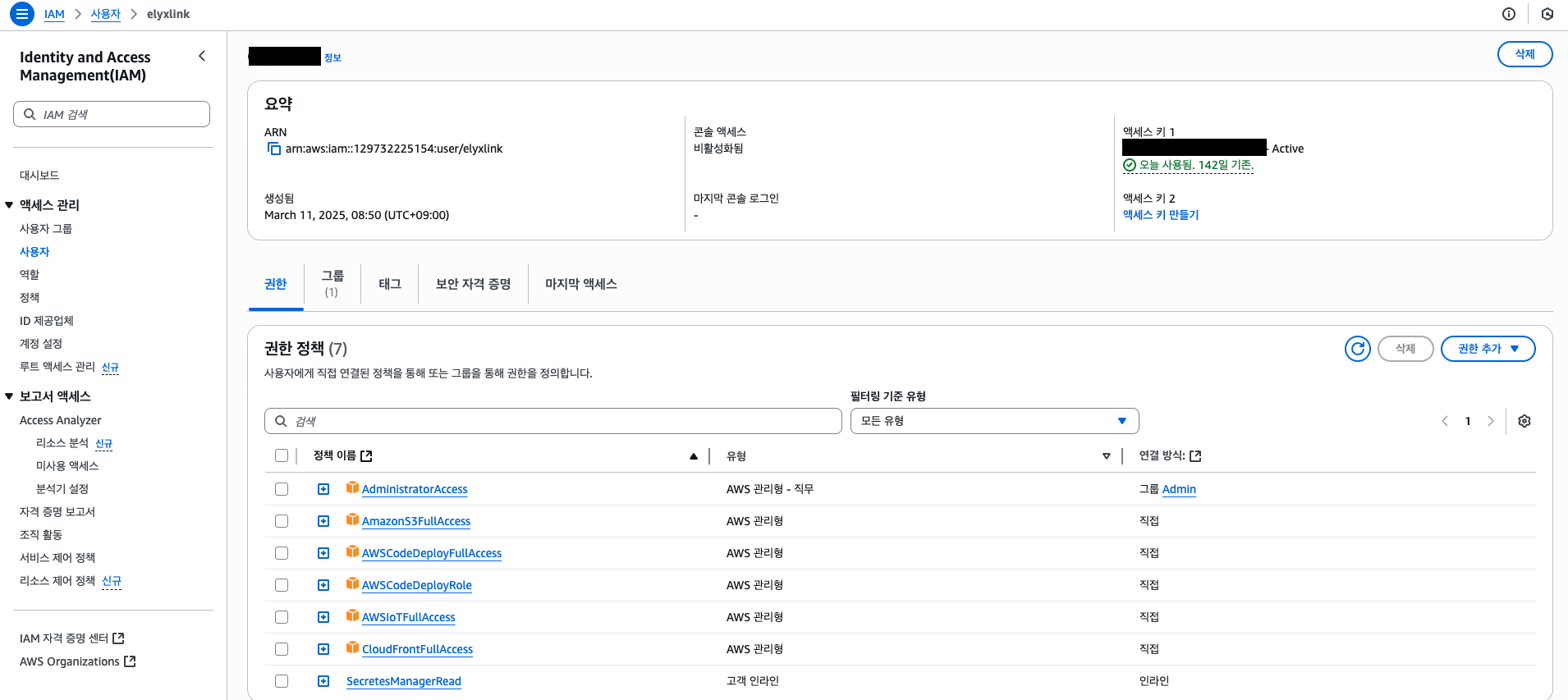Check the AWSCodeDeployRole row checkbox
1568x700 pixels.
click(282, 585)
